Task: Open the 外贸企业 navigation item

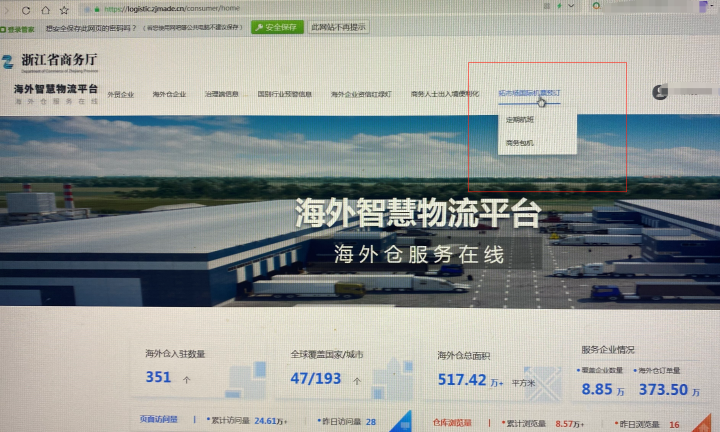Action: (120, 94)
